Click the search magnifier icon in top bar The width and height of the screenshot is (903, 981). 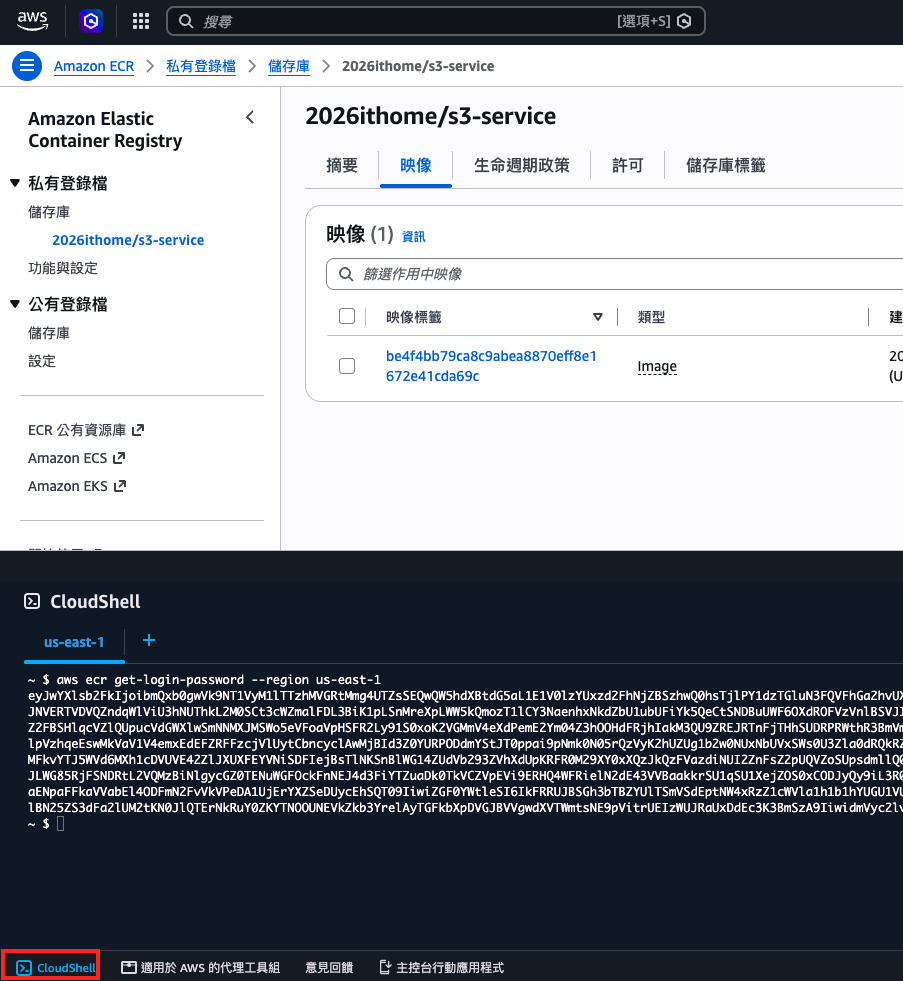pos(186,21)
